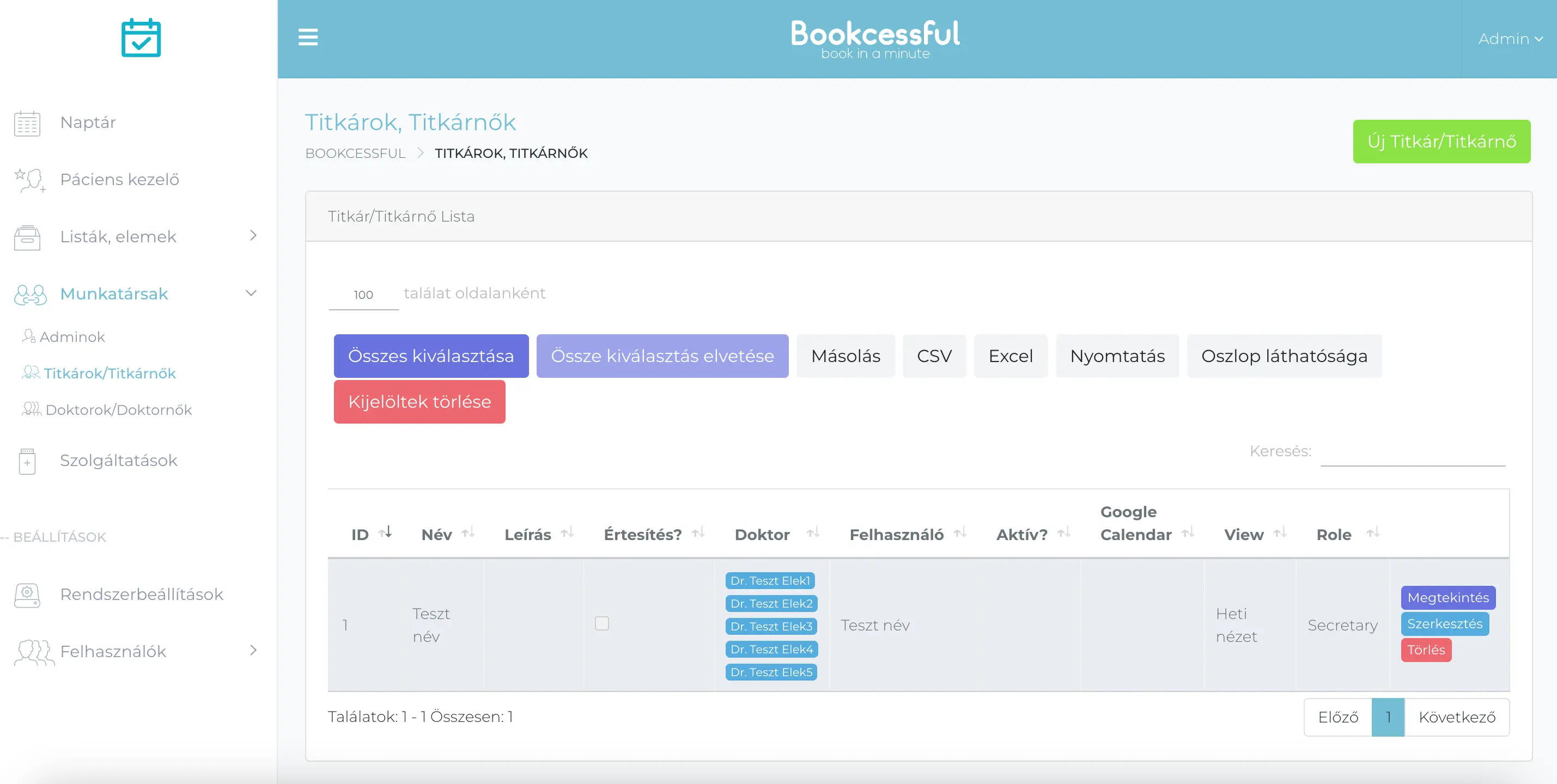This screenshot has height=784, width=1557.
Task: Collapse the Munkatársak menu section
Action: 252,293
